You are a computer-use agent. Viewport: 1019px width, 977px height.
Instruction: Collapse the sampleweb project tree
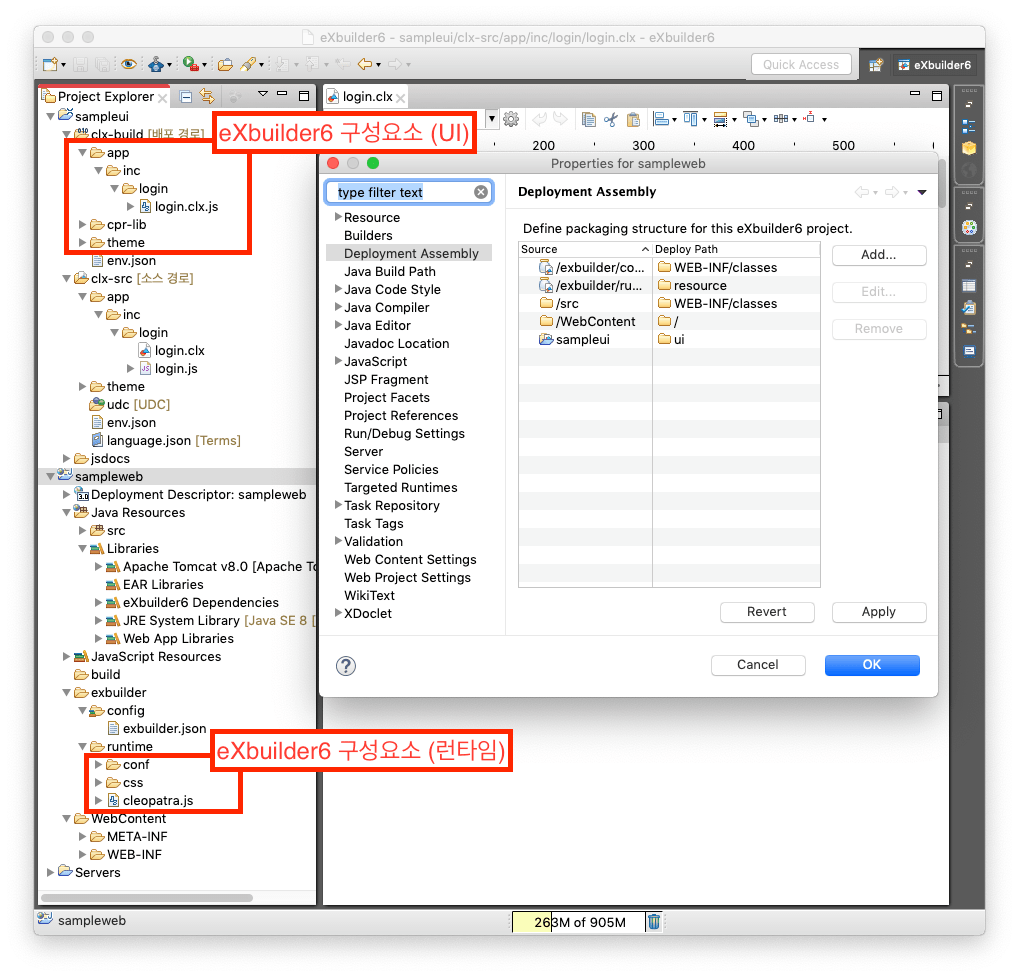[50, 477]
